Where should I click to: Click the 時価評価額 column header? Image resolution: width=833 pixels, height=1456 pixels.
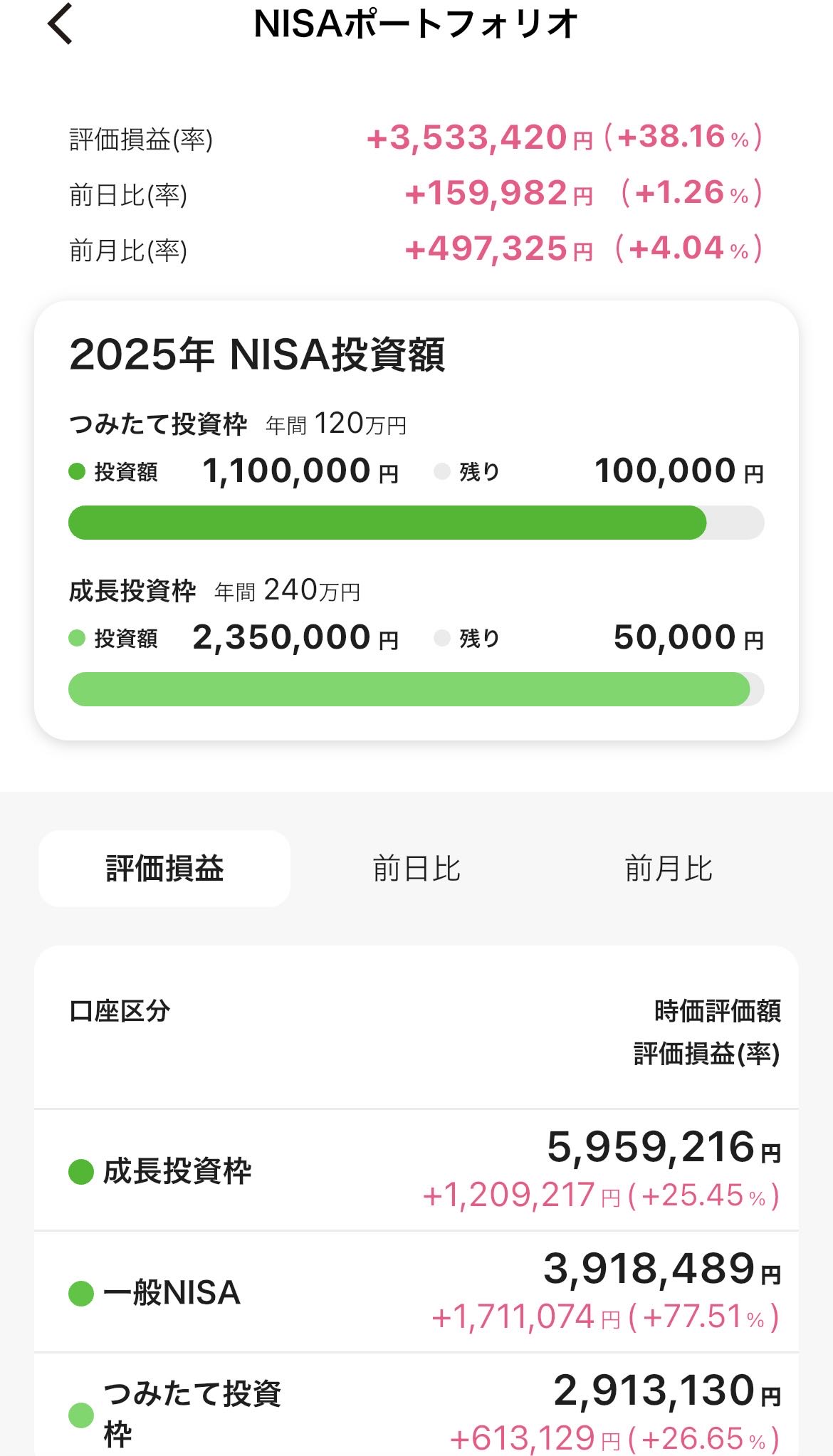pos(717,1011)
